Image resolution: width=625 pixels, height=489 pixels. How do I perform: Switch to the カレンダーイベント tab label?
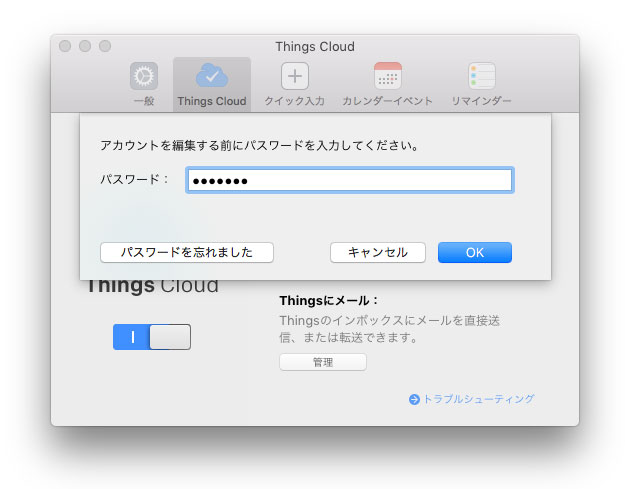click(x=387, y=101)
